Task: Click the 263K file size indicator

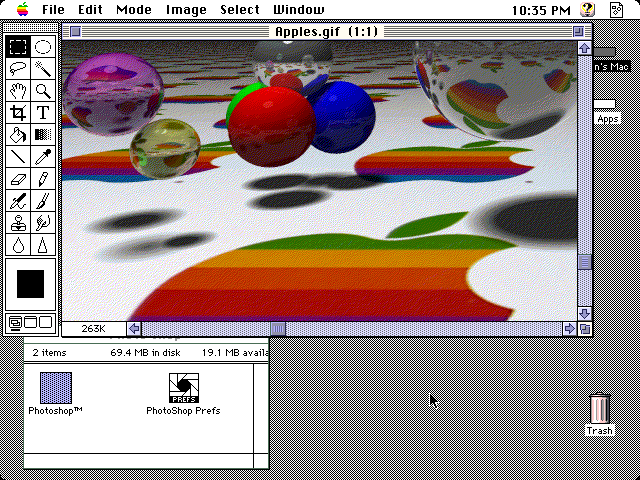Action: pos(93,329)
